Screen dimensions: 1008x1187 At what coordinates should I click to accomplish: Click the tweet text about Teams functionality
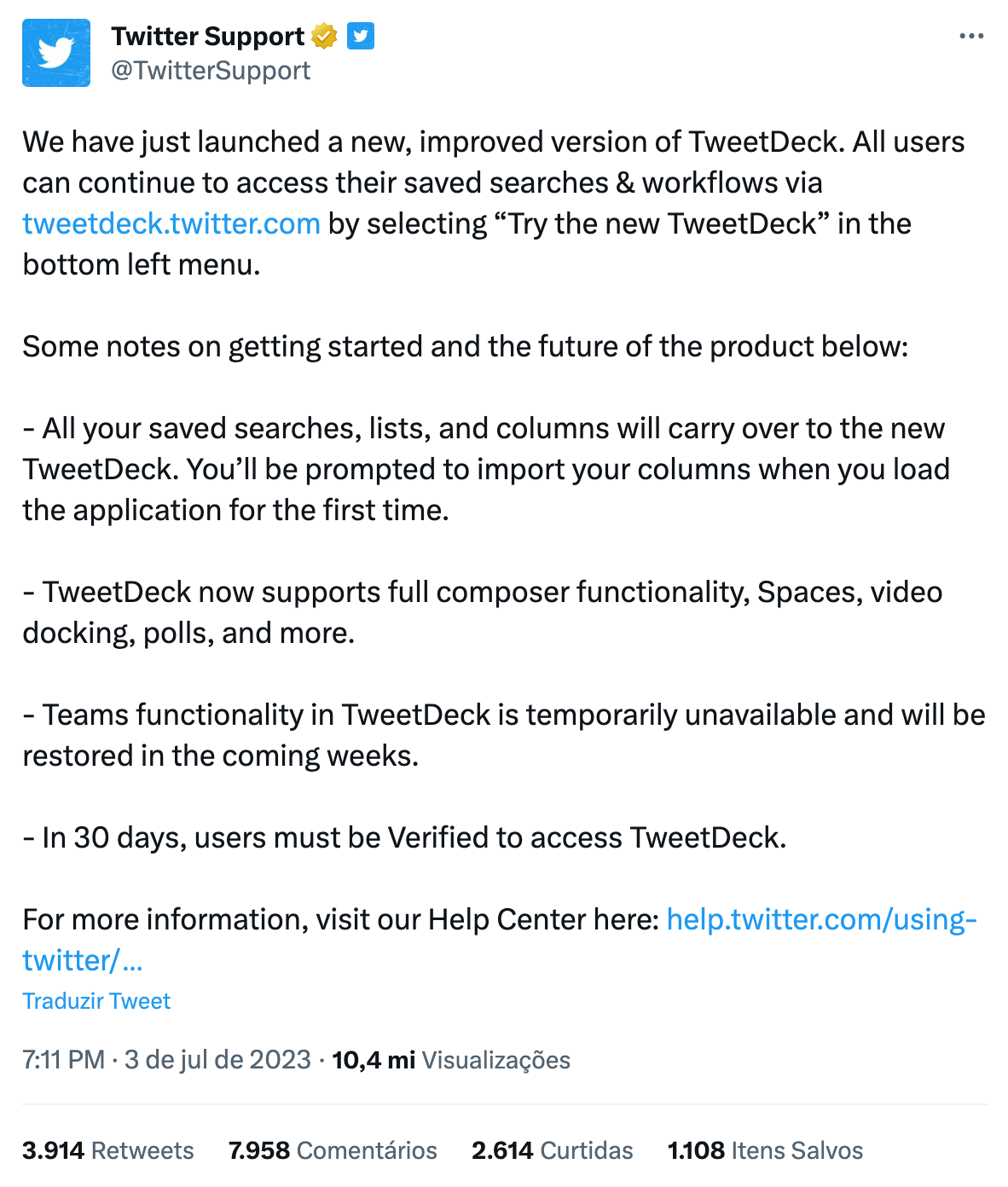click(504, 735)
